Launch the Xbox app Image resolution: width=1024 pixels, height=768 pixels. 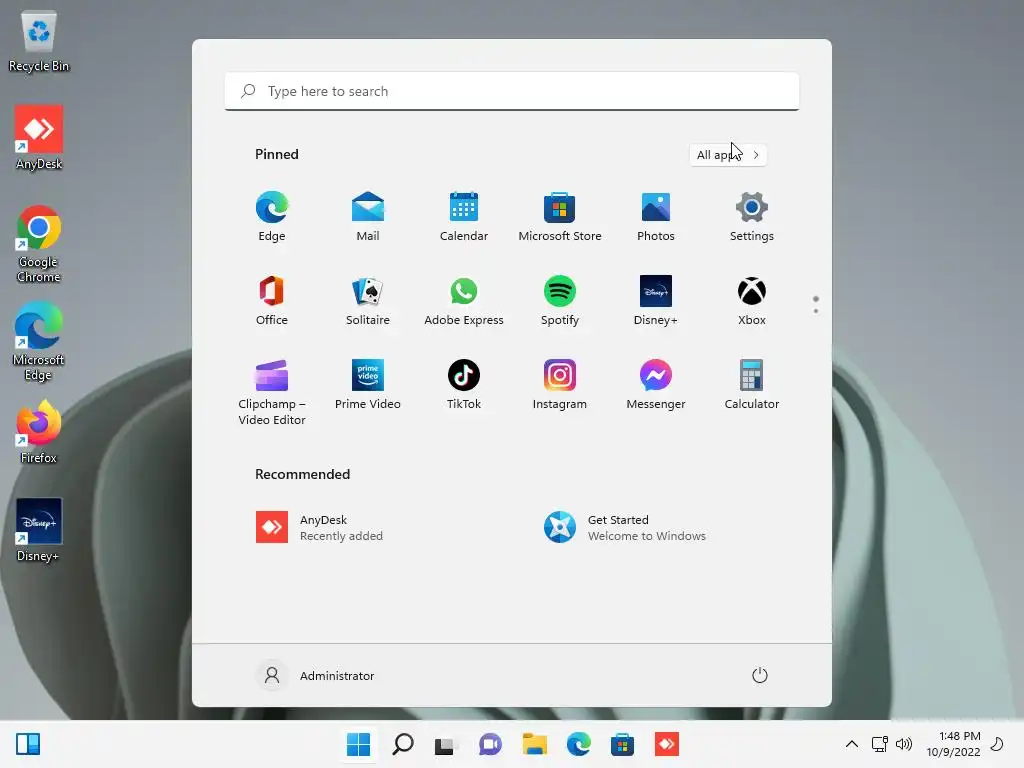[752, 300]
